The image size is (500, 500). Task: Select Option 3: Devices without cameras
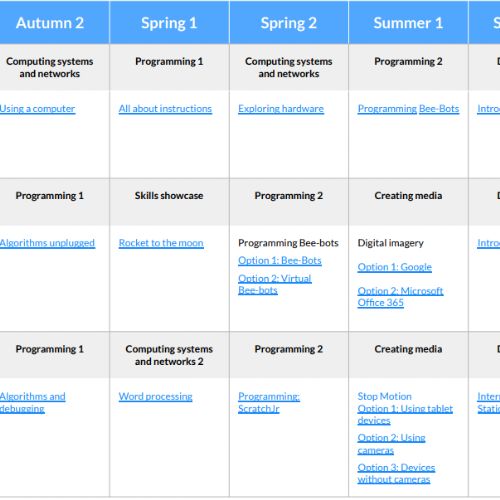click(396, 473)
